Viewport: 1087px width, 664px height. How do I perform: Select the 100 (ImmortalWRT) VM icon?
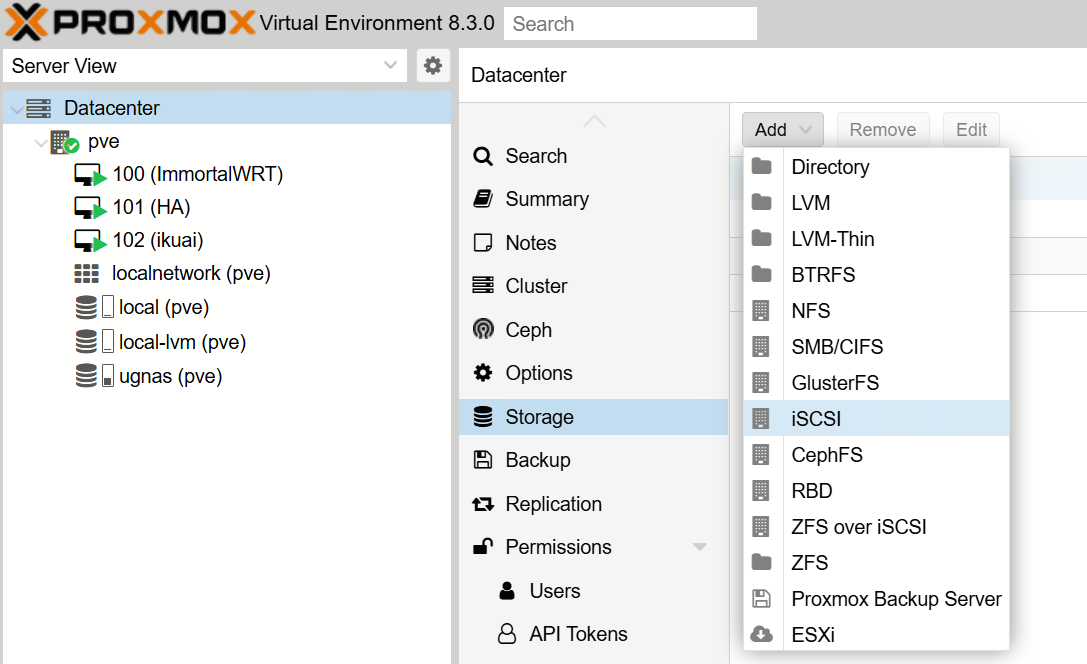point(89,175)
